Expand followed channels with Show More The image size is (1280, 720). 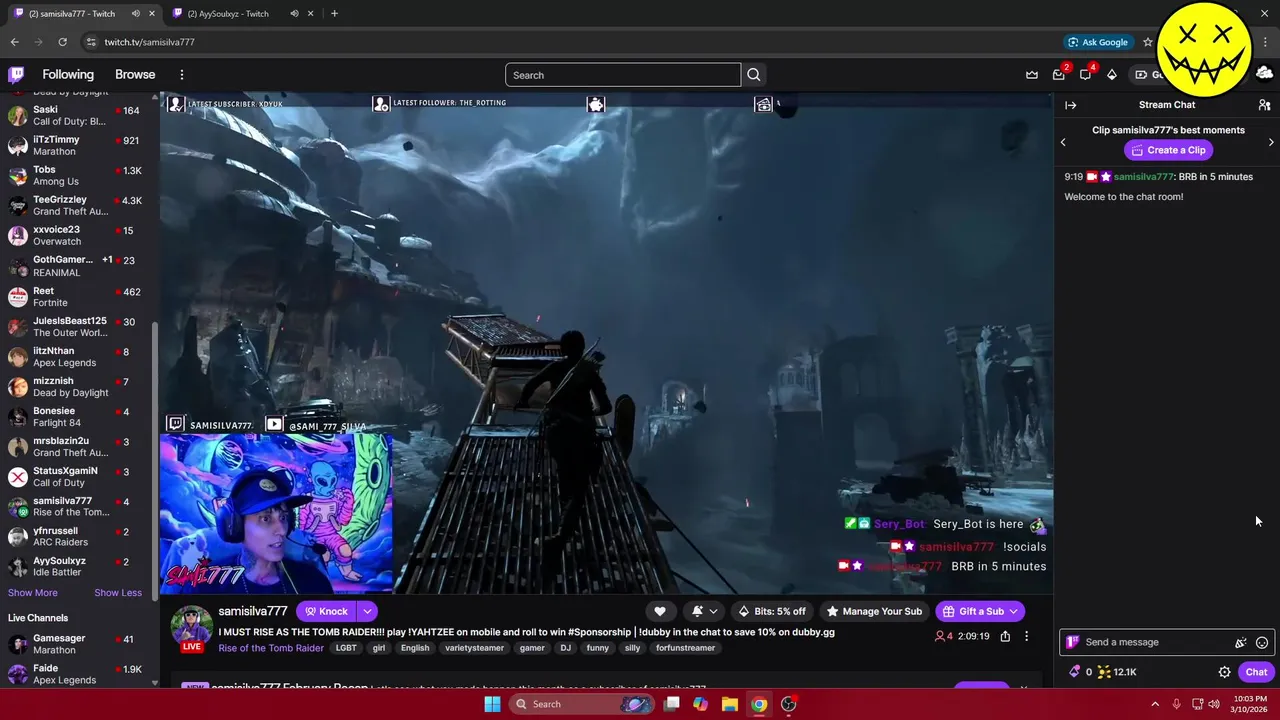click(33, 593)
